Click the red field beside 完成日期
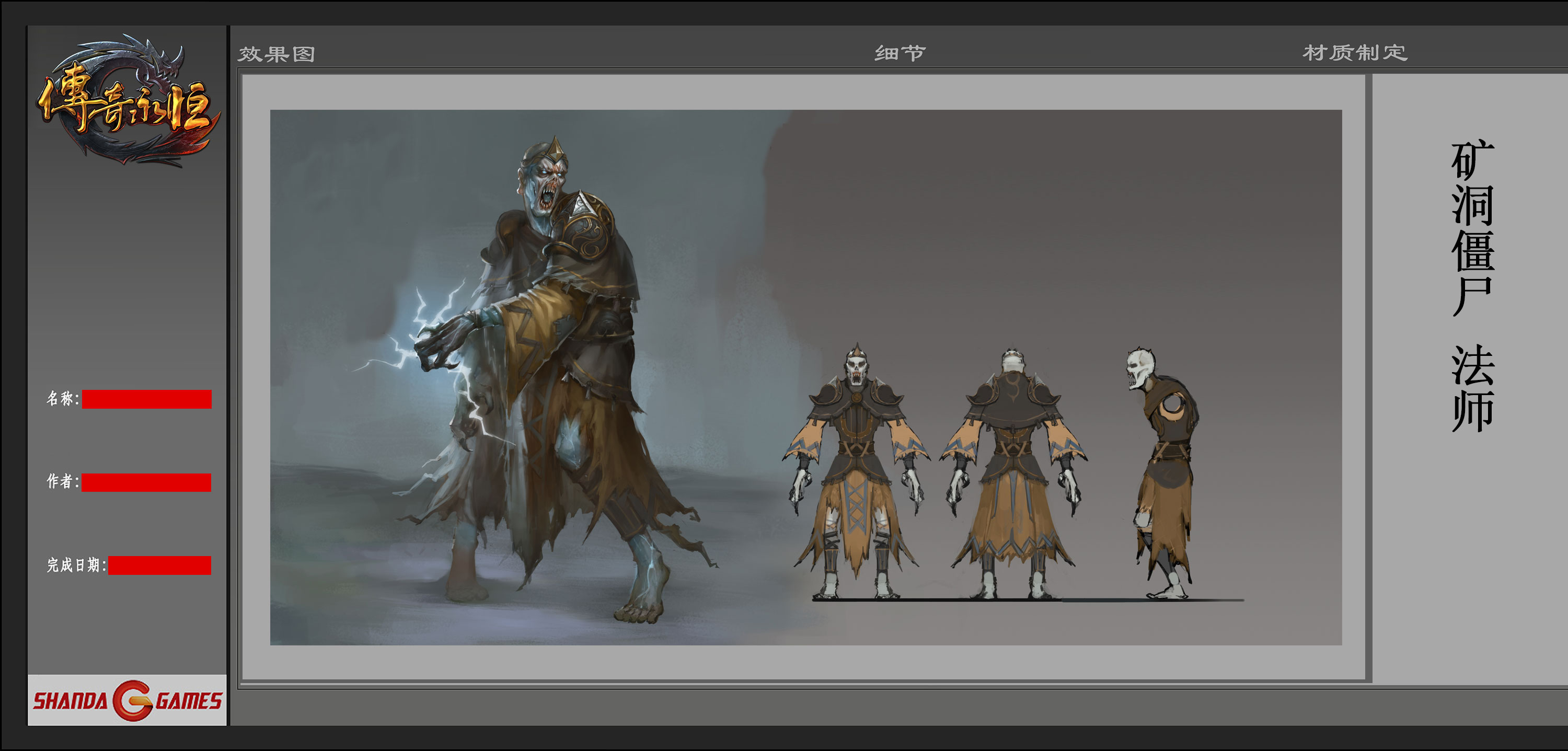Screen dimensions: 1568x751 pyautogui.click(x=159, y=565)
